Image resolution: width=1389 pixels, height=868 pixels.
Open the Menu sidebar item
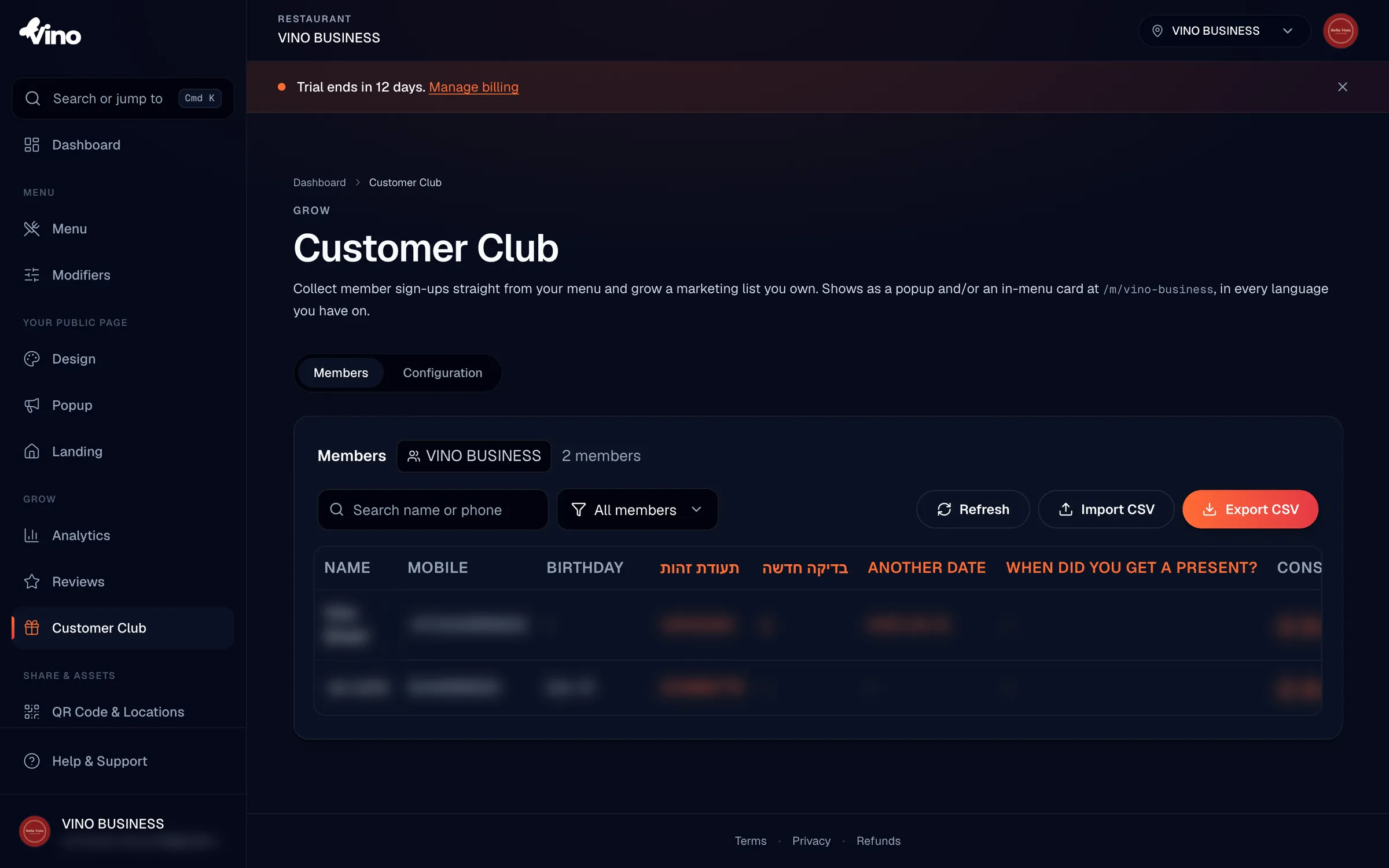[123, 229]
